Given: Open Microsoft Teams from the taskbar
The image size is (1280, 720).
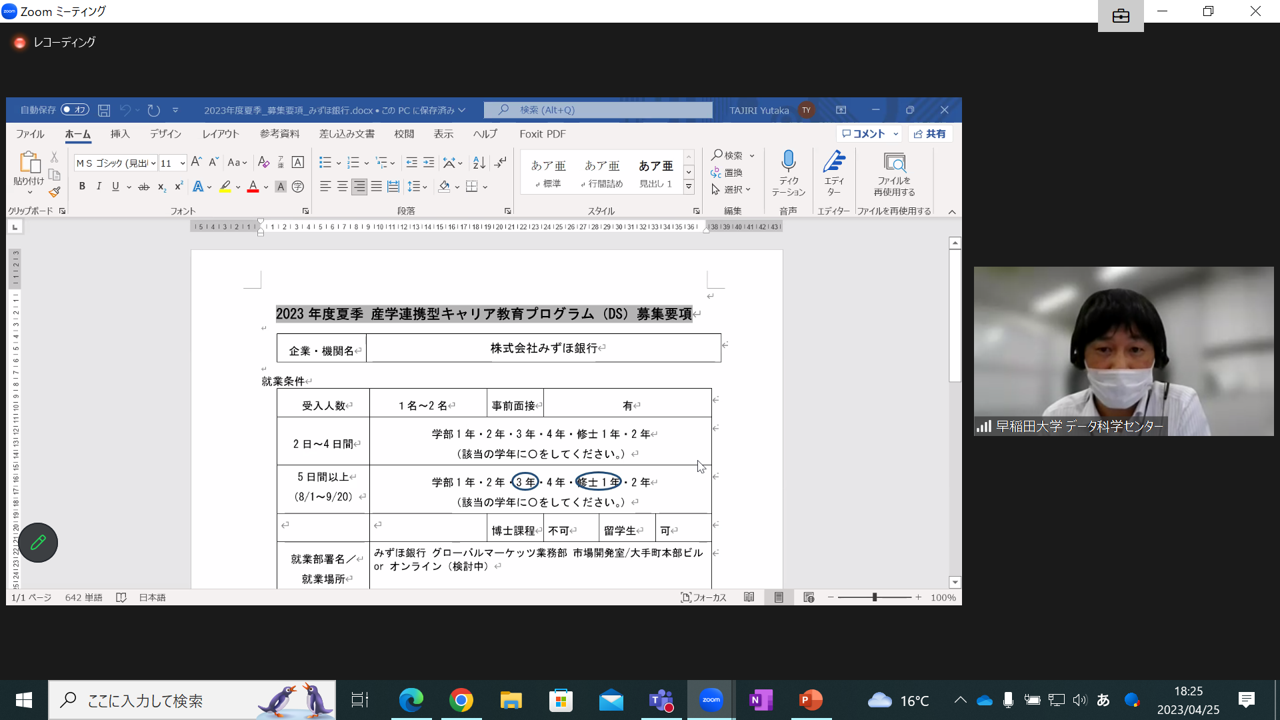Looking at the screenshot, I should 661,700.
